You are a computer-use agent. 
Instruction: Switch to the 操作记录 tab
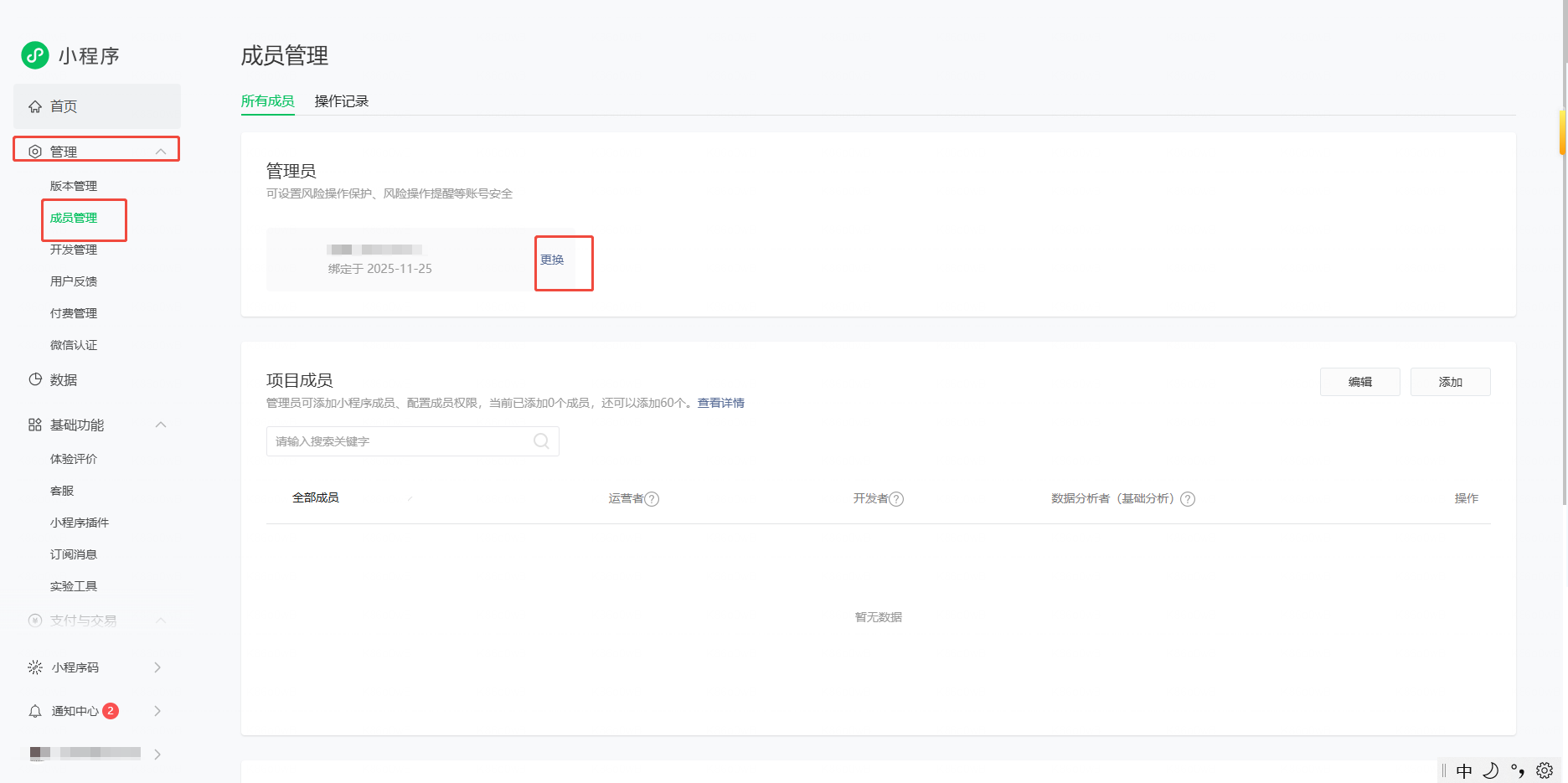click(x=340, y=100)
